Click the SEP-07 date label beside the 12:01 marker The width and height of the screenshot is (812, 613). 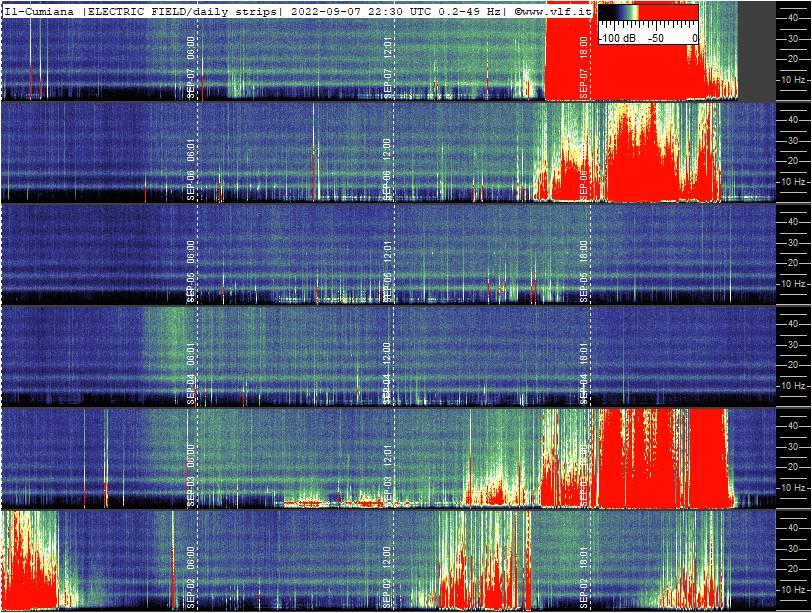[x=387, y=83]
